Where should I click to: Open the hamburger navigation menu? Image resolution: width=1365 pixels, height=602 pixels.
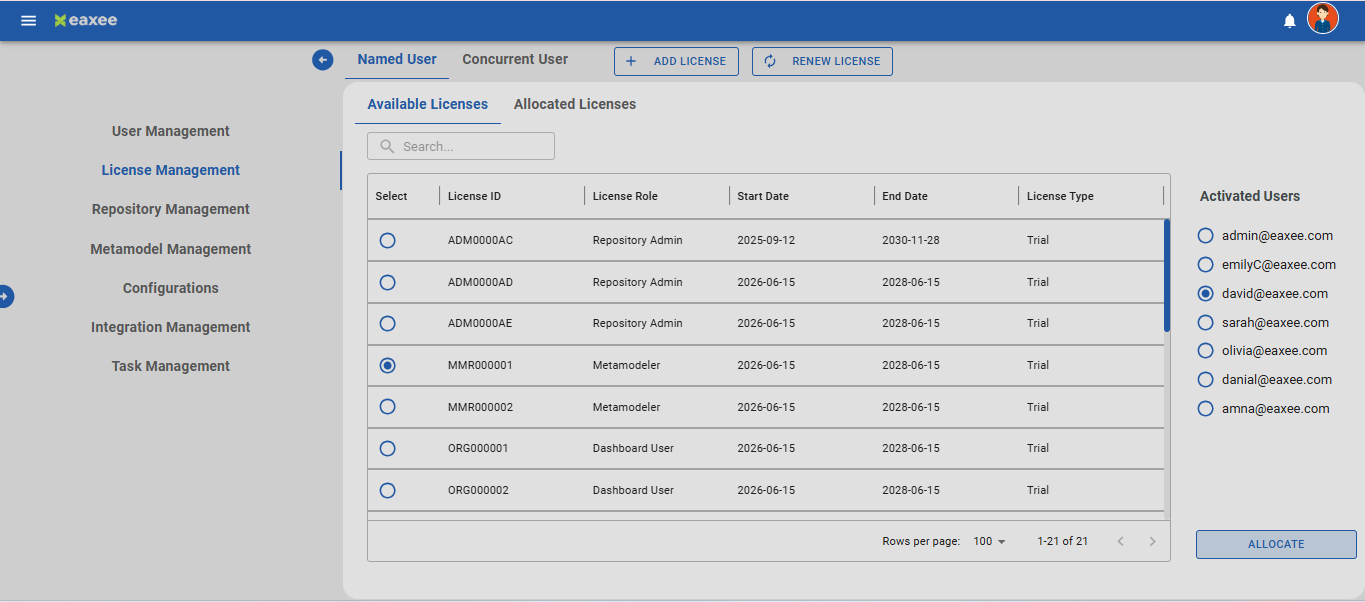click(x=29, y=20)
